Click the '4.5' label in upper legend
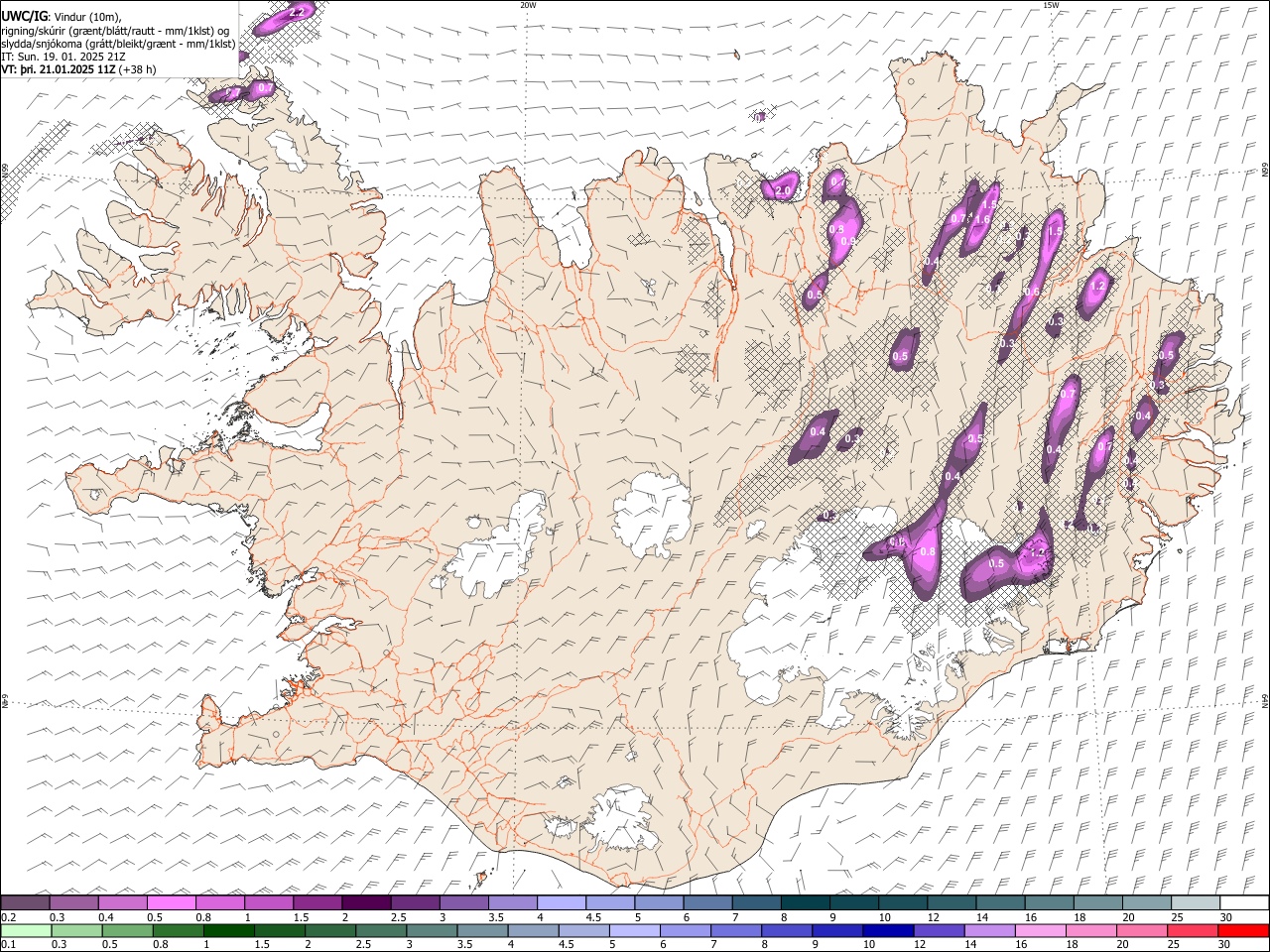This screenshot has width=1270, height=952. point(593,917)
